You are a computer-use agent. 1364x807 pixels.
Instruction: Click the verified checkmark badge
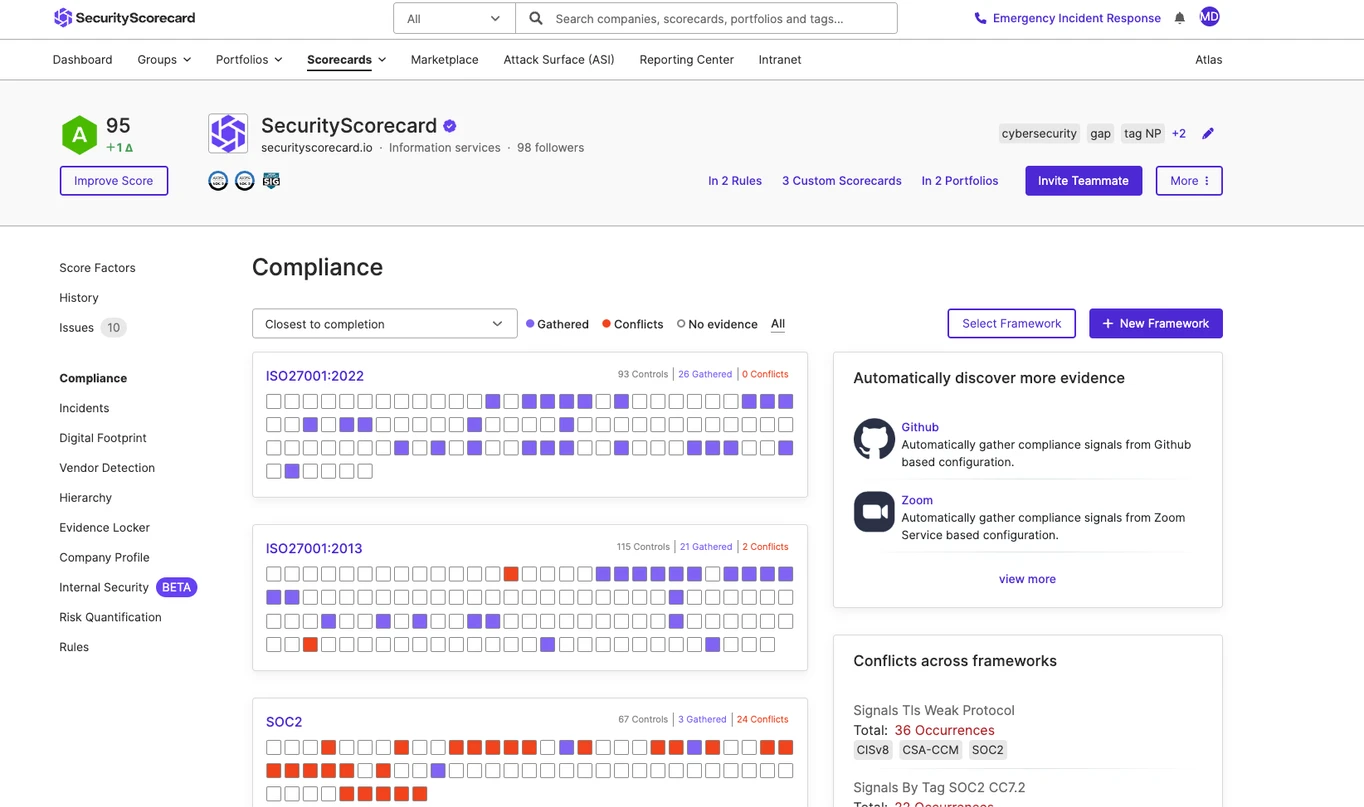coord(450,126)
